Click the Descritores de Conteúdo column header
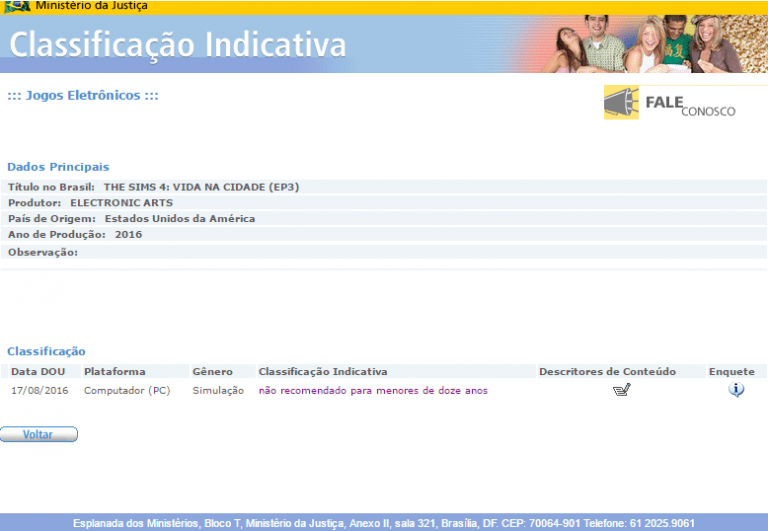Image resolution: width=768 pixels, height=531 pixels. (607, 372)
